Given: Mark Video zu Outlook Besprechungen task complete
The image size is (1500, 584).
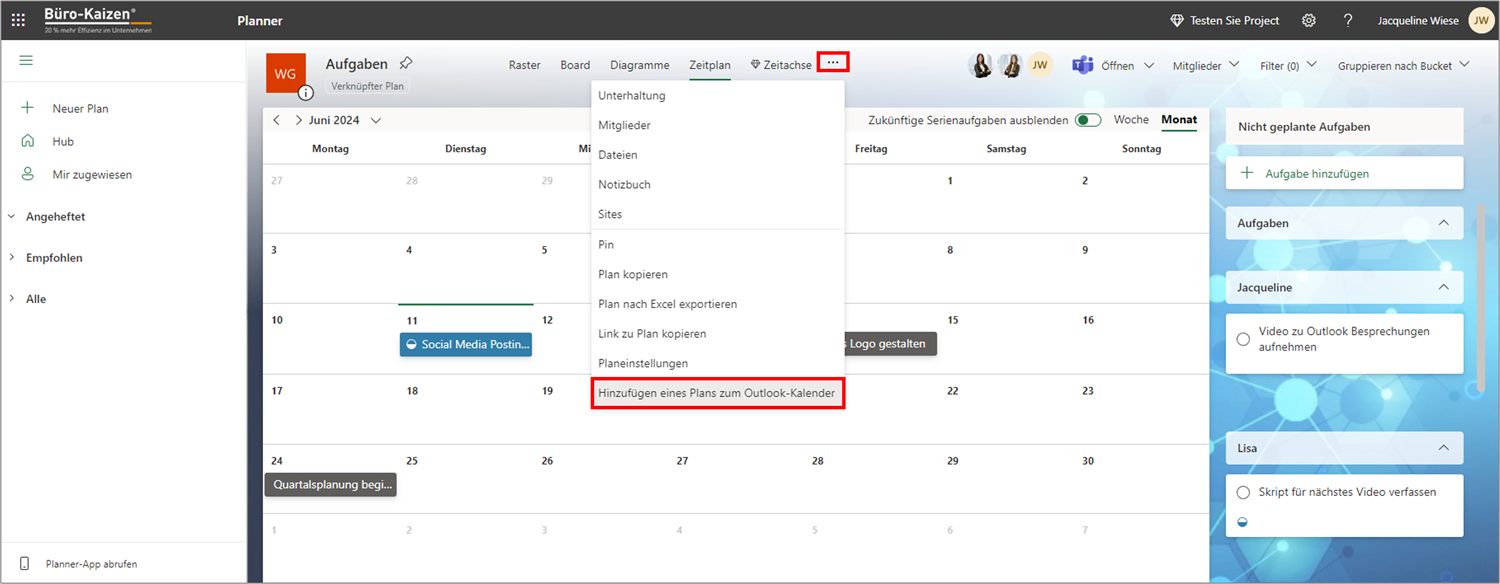Looking at the screenshot, I should click(x=1243, y=339).
